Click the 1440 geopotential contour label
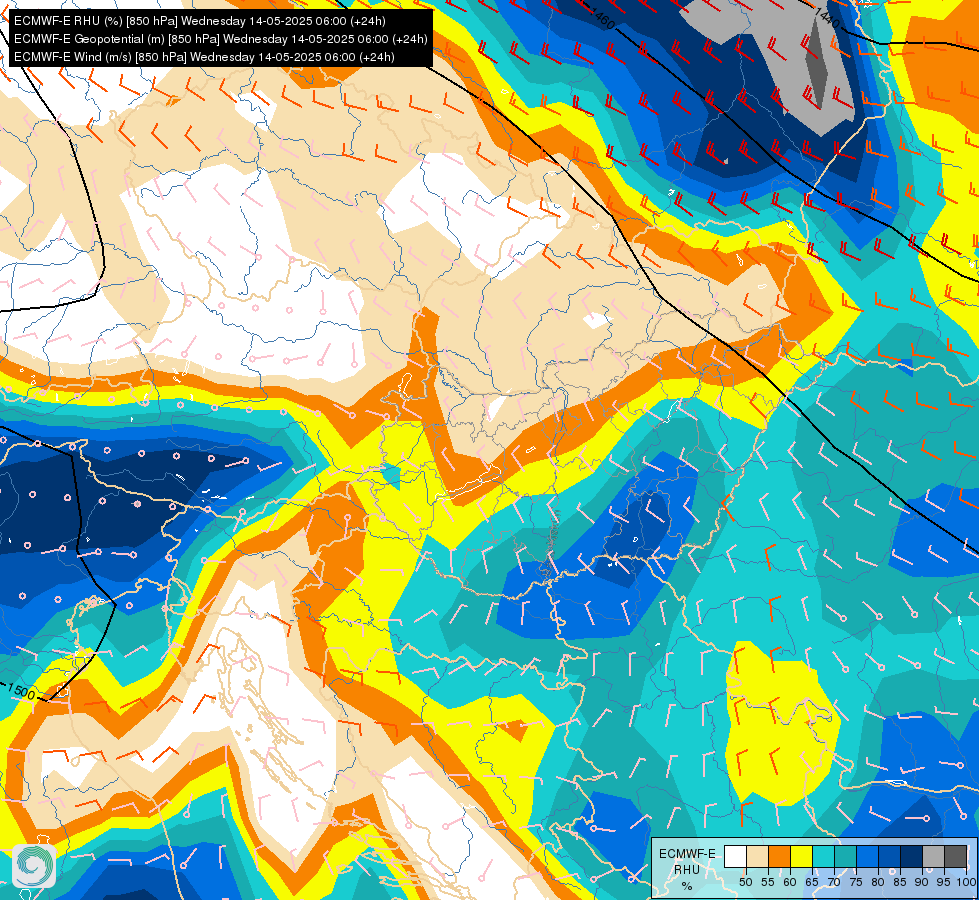The height and width of the screenshot is (900, 979). [x=827, y=17]
